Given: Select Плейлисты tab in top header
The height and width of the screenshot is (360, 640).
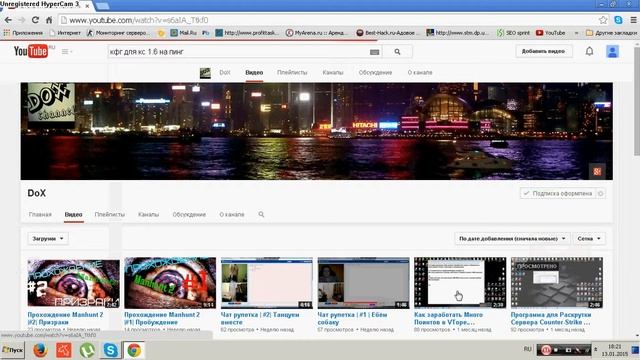Looking at the screenshot, I should click(292, 73).
